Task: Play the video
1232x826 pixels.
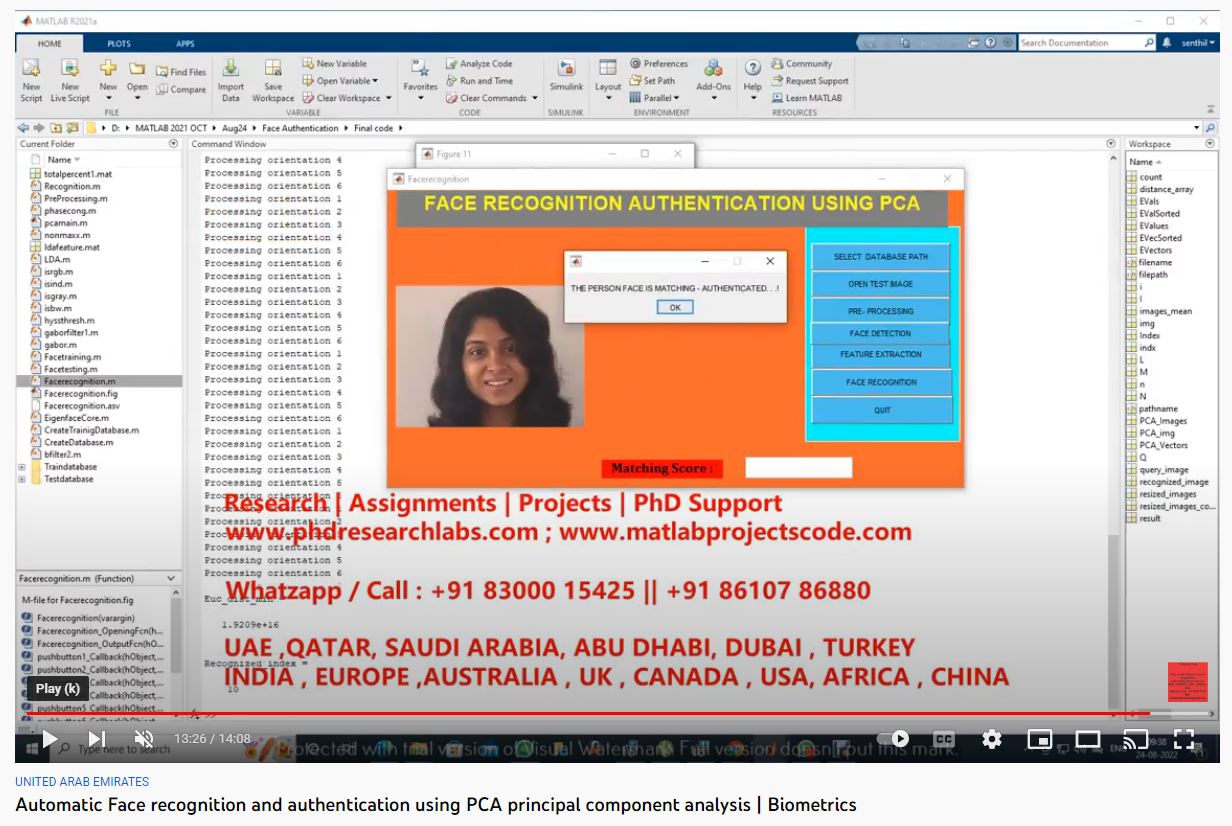Action: (x=49, y=739)
